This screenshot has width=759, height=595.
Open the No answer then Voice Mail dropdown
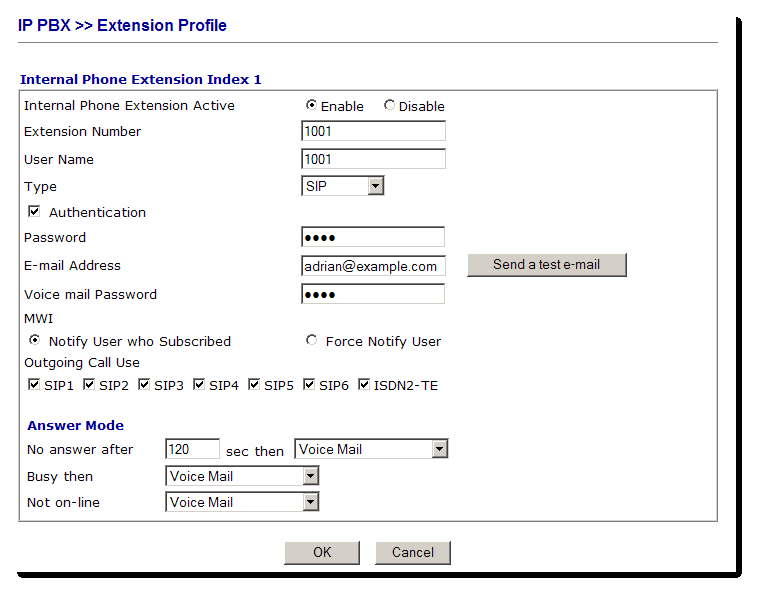(x=371, y=449)
